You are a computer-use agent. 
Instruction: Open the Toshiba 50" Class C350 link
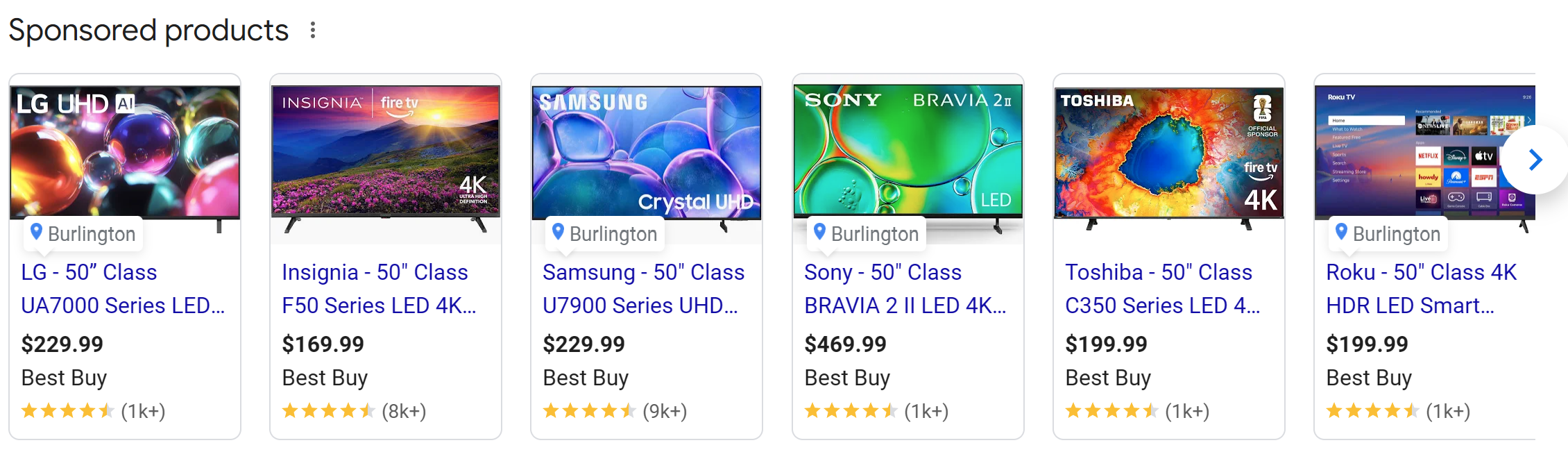click(1162, 289)
